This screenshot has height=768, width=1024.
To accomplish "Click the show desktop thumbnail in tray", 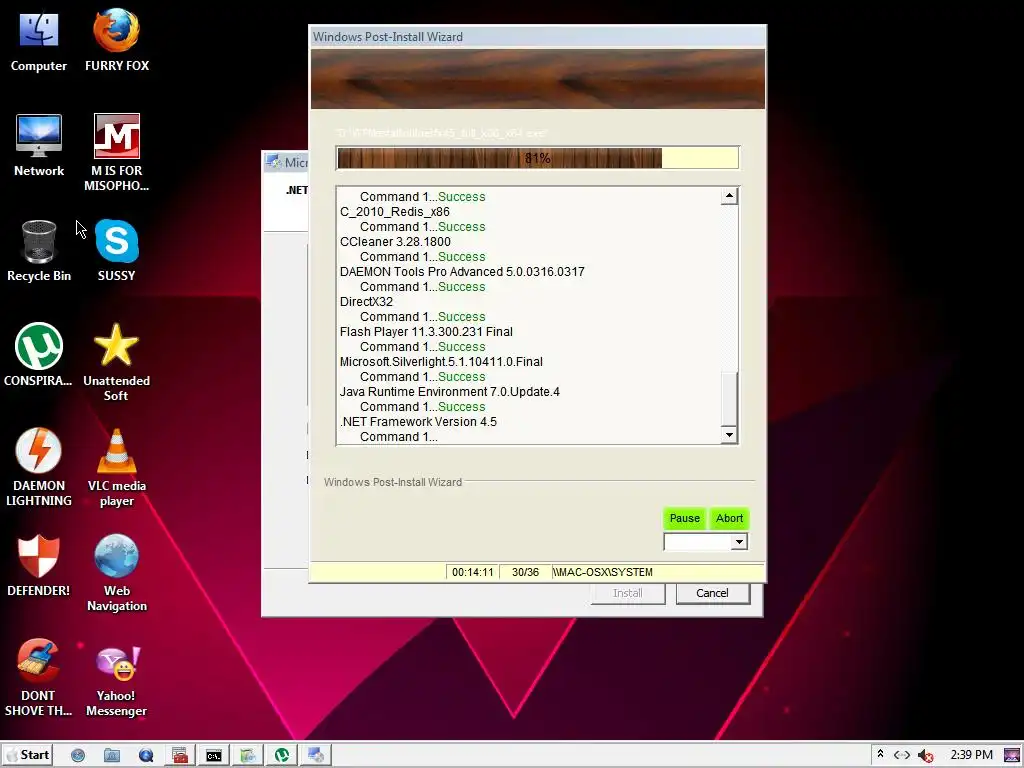I will click(1012, 756).
